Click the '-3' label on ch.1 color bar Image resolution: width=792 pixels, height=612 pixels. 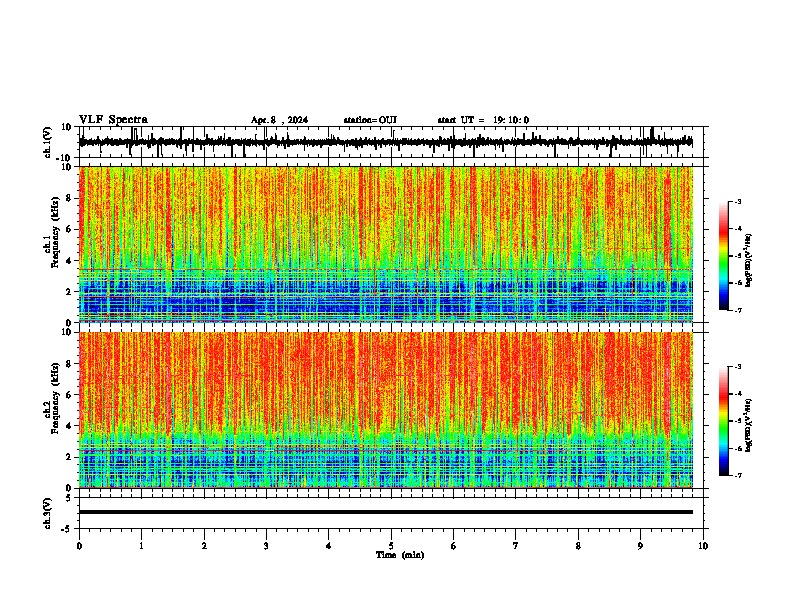pyautogui.click(x=737, y=201)
